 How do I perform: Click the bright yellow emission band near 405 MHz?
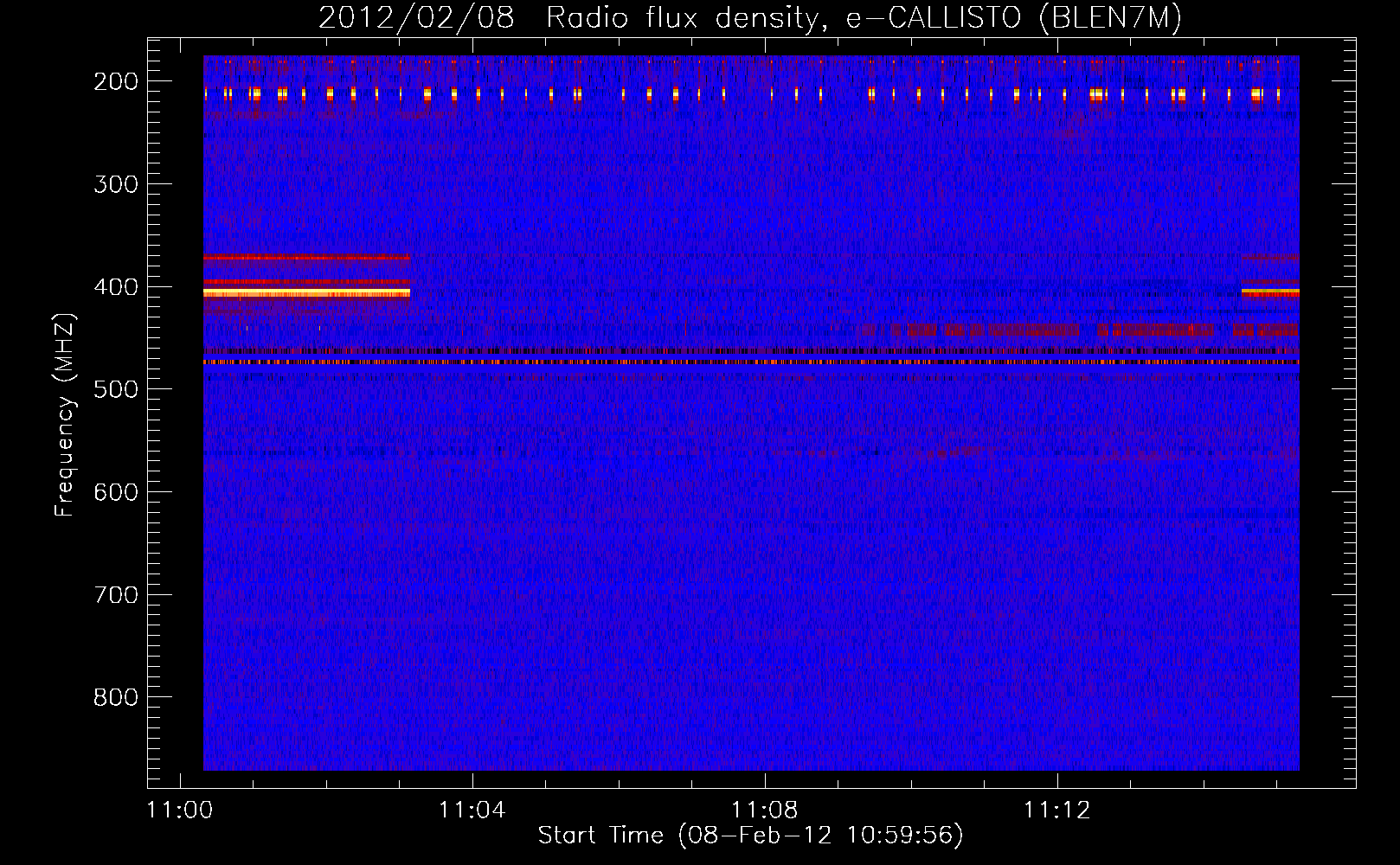pos(306,293)
